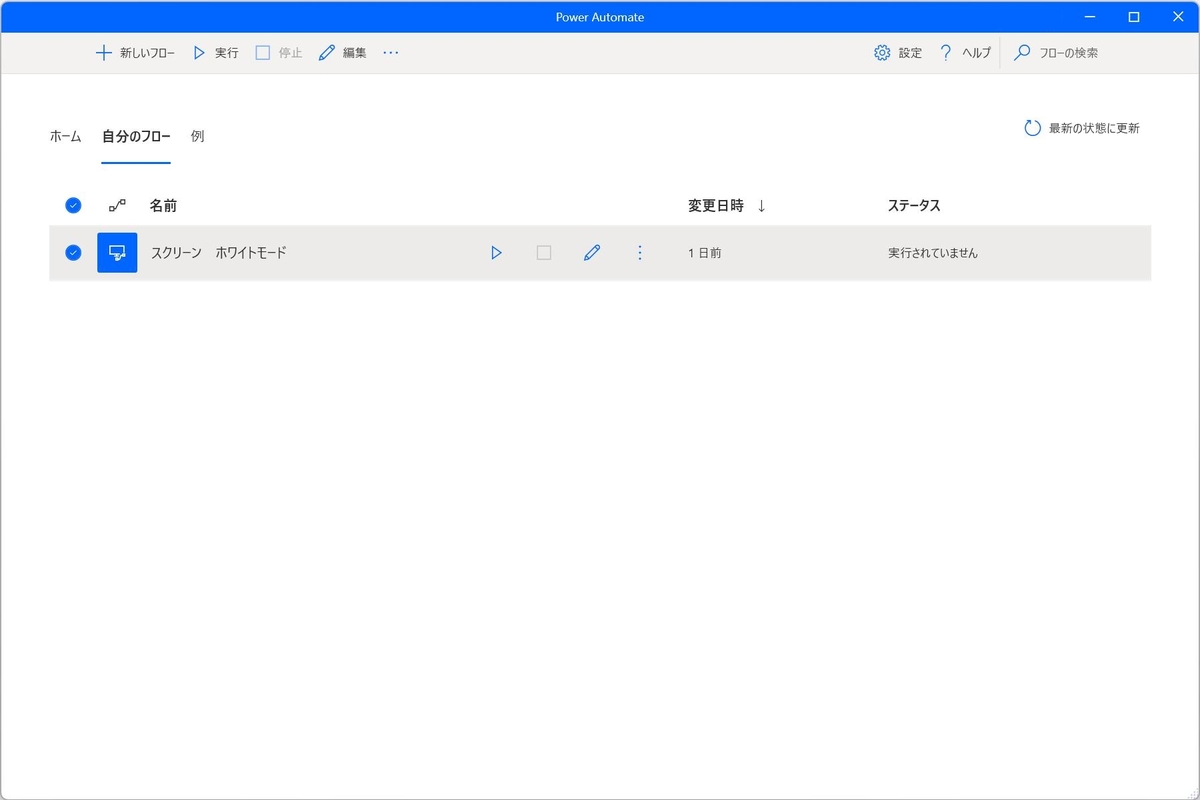Screen dimensions: 1200x800
Task: Click the ステータス column header
Action: (x=914, y=205)
